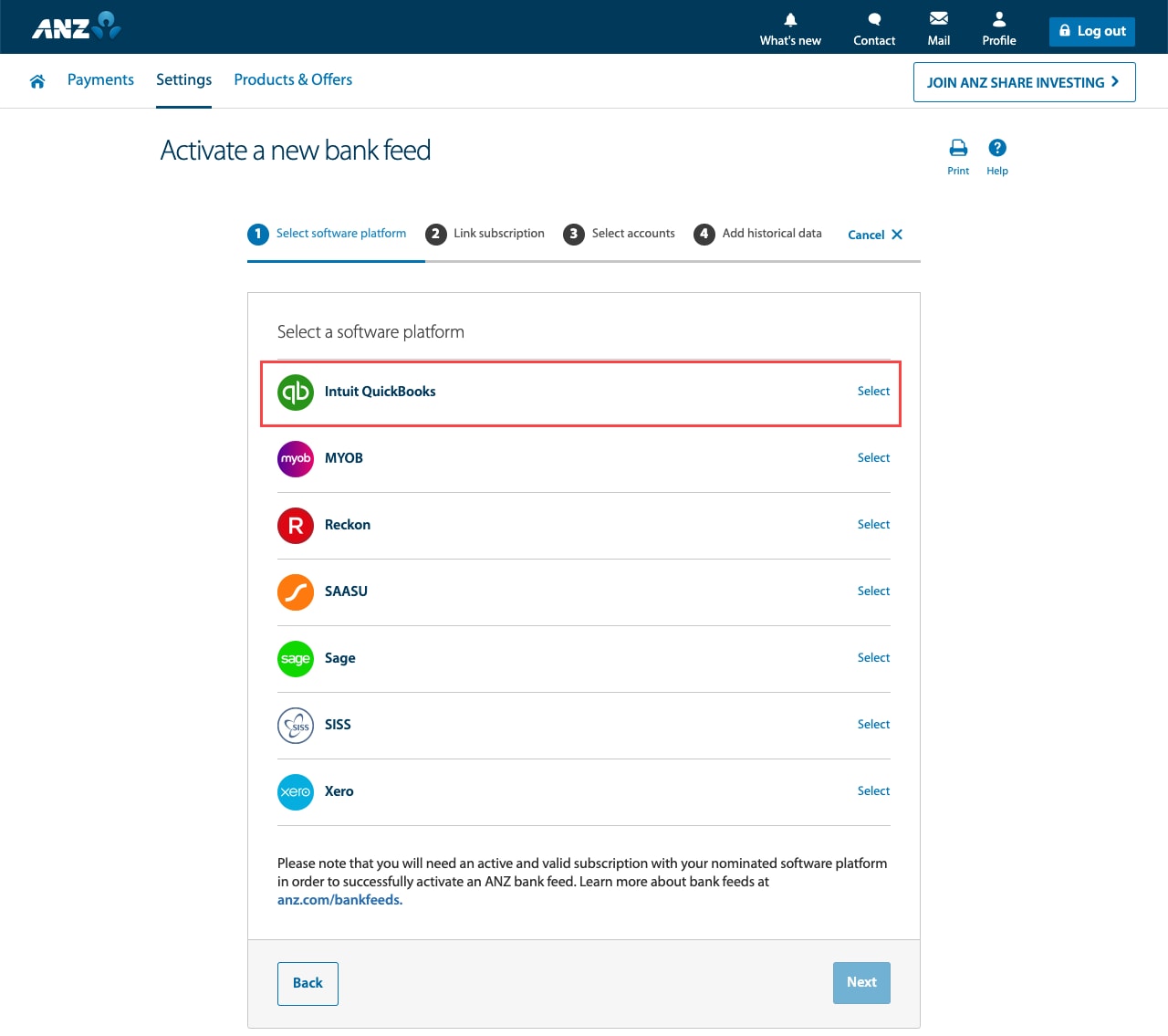Viewport: 1168px width, 1036px height.
Task: Open What's new bell notifications
Action: point(790,19)
